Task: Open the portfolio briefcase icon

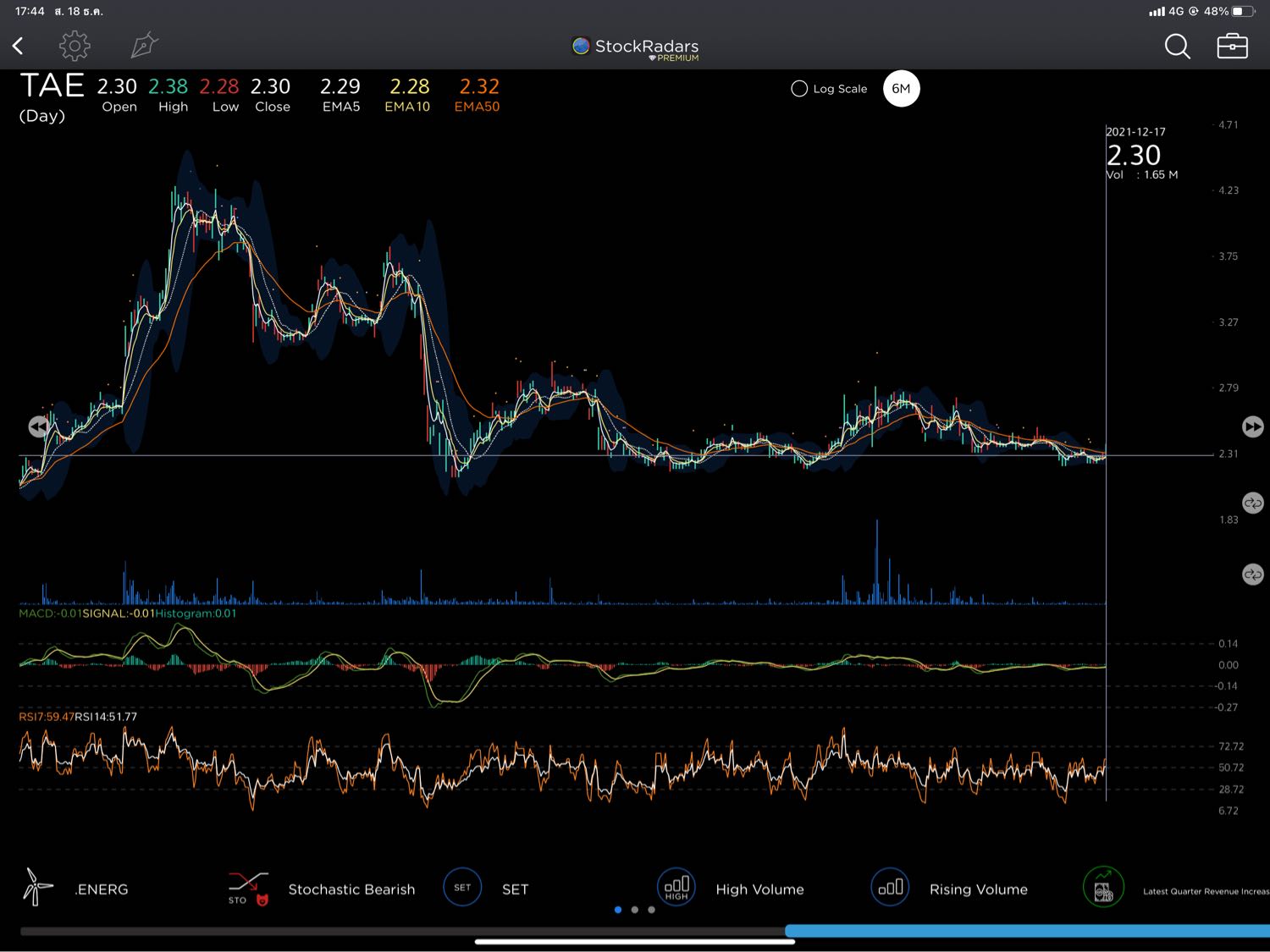Action: pyautogui.click(x=1232, y=46)
